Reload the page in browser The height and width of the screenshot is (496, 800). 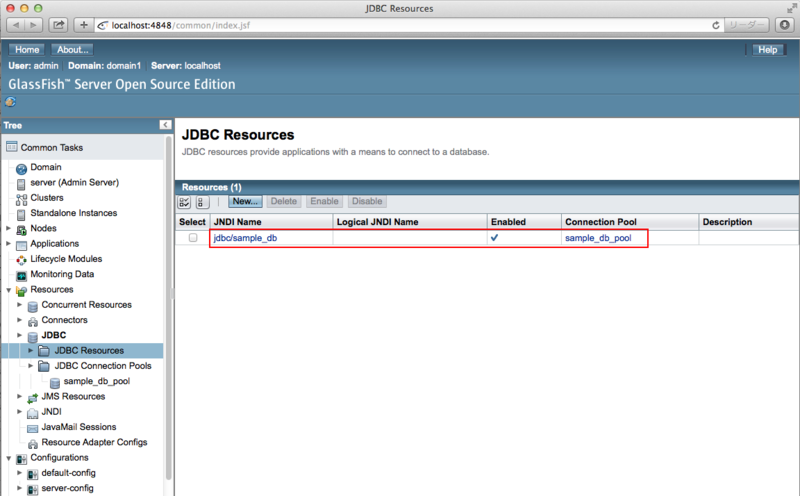715,26
